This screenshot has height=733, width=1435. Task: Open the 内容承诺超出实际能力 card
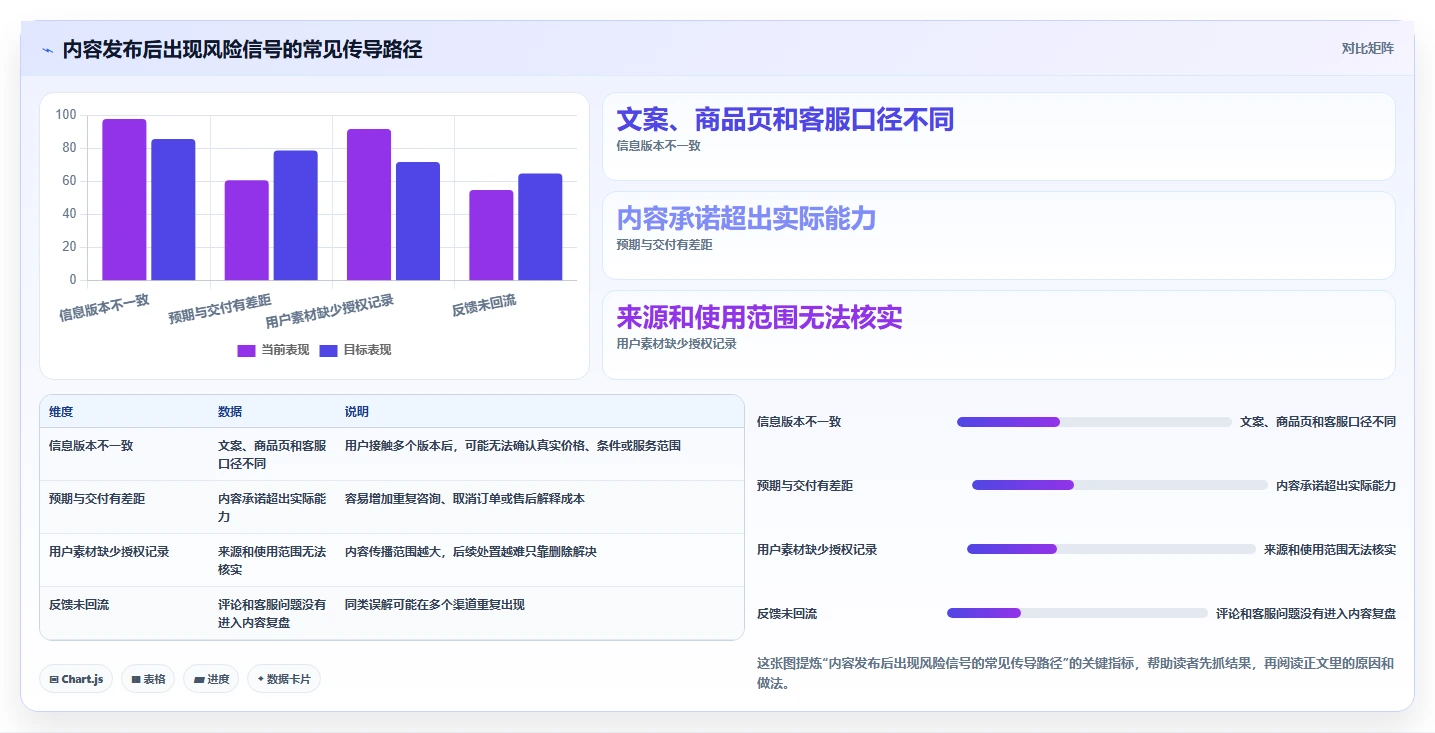pyautogui.click(x=998, y=235)
